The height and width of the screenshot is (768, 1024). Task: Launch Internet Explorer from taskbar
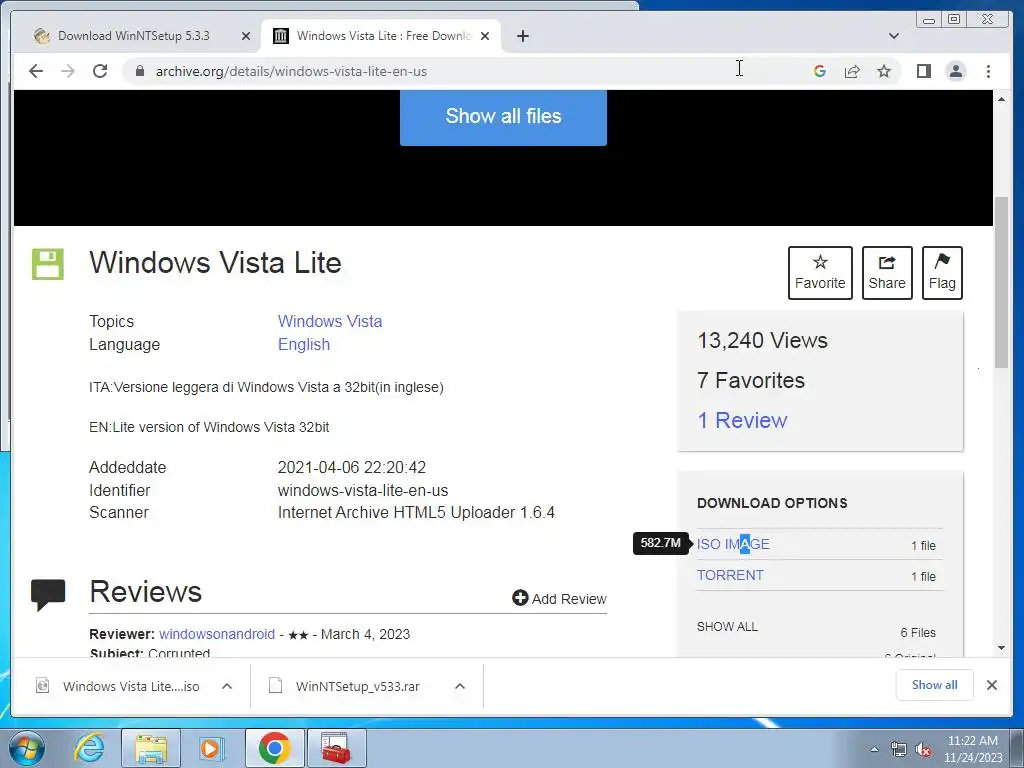pyautogui.click(x=89, y=748)
